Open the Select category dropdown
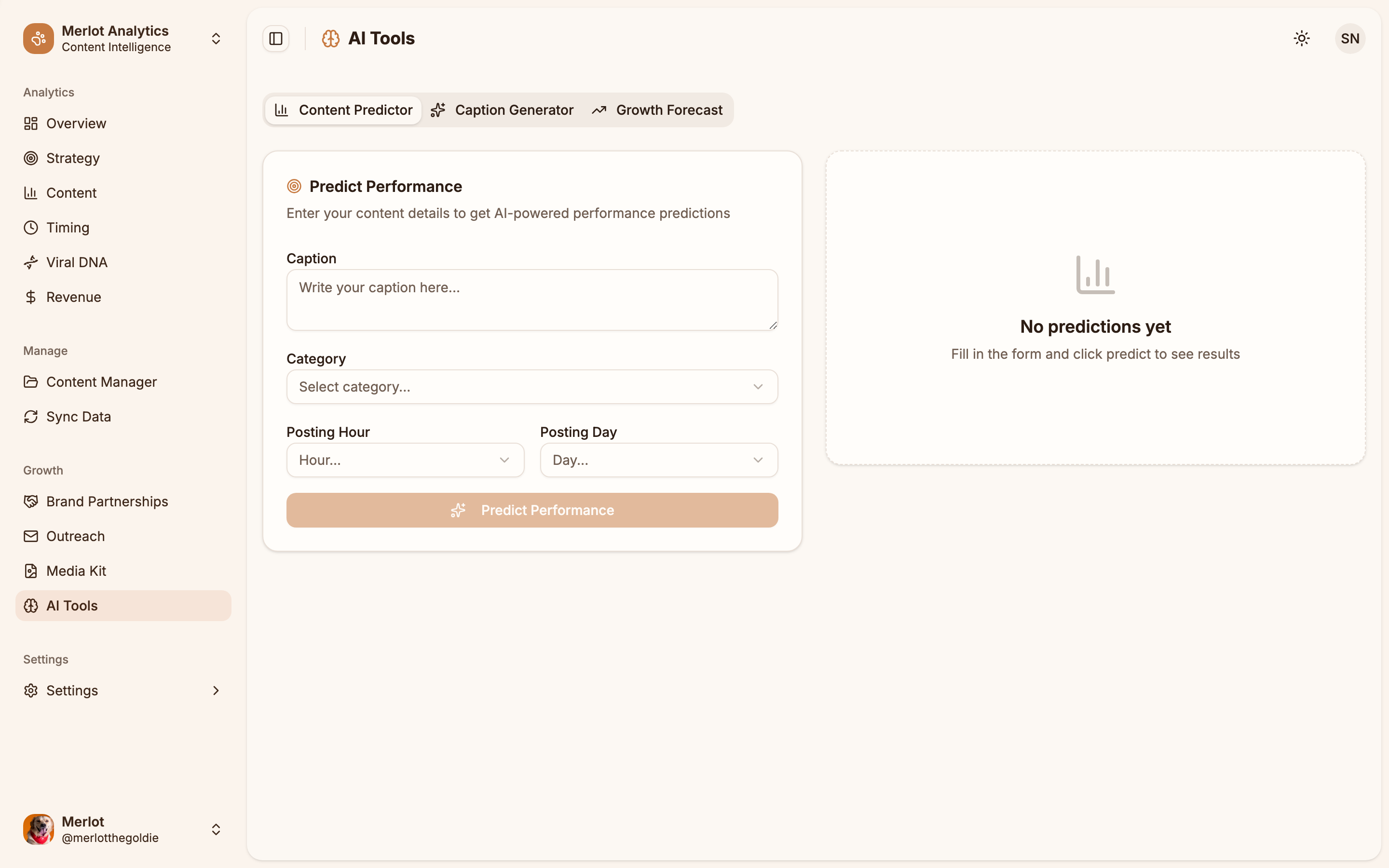Viewport: 1389px width, 868px height. 531,386
